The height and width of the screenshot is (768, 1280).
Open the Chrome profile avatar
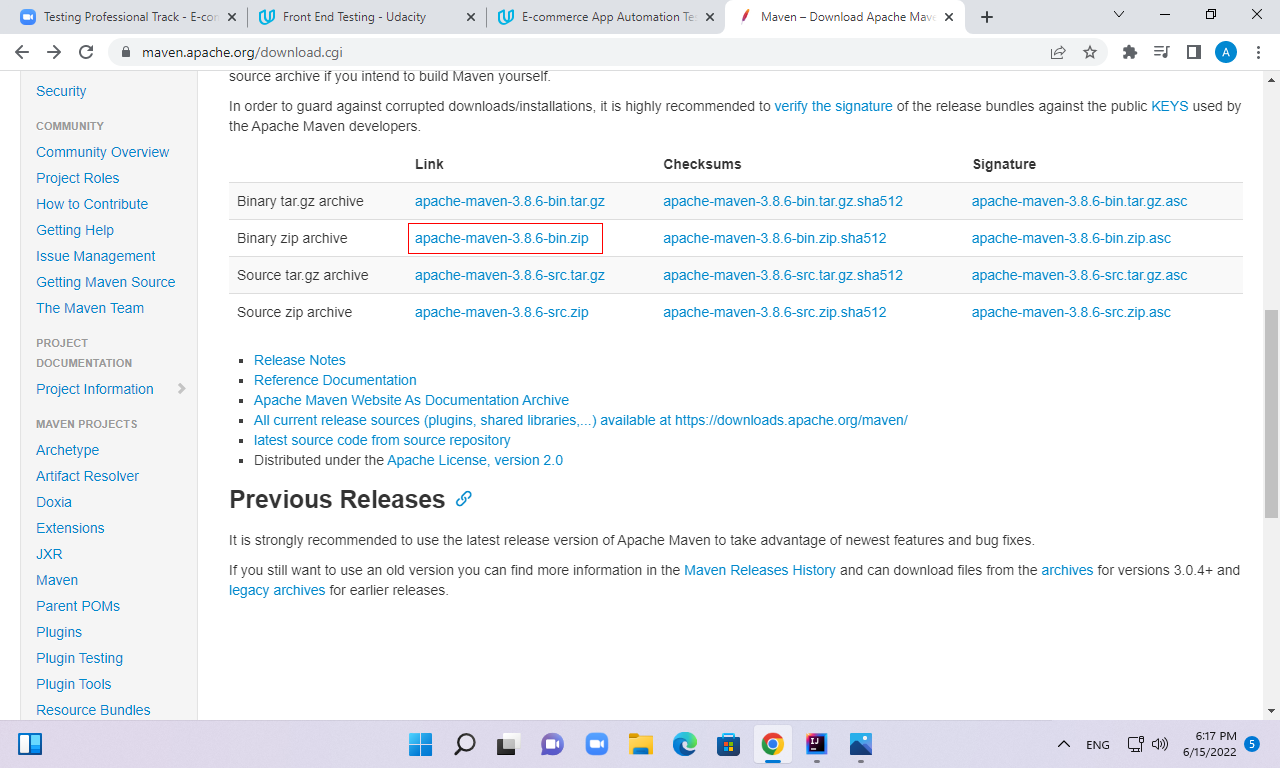(x=1226, y=52)
